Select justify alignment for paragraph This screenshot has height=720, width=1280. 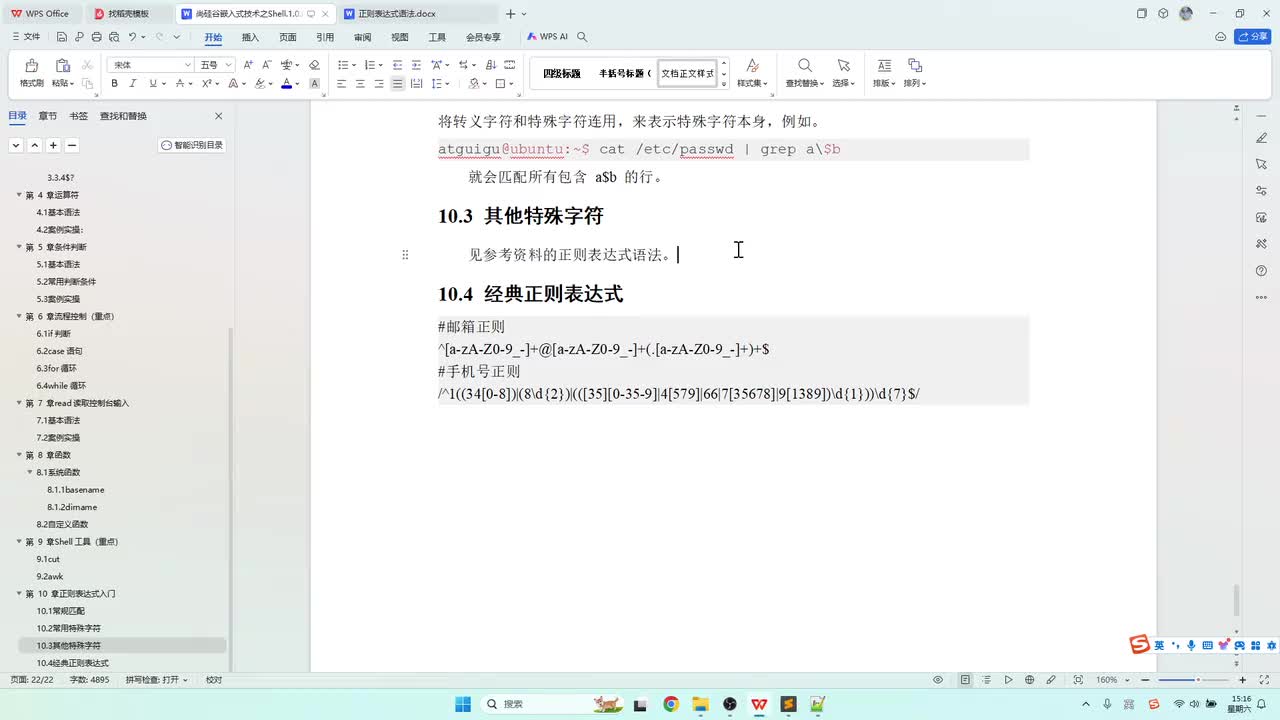397,84
